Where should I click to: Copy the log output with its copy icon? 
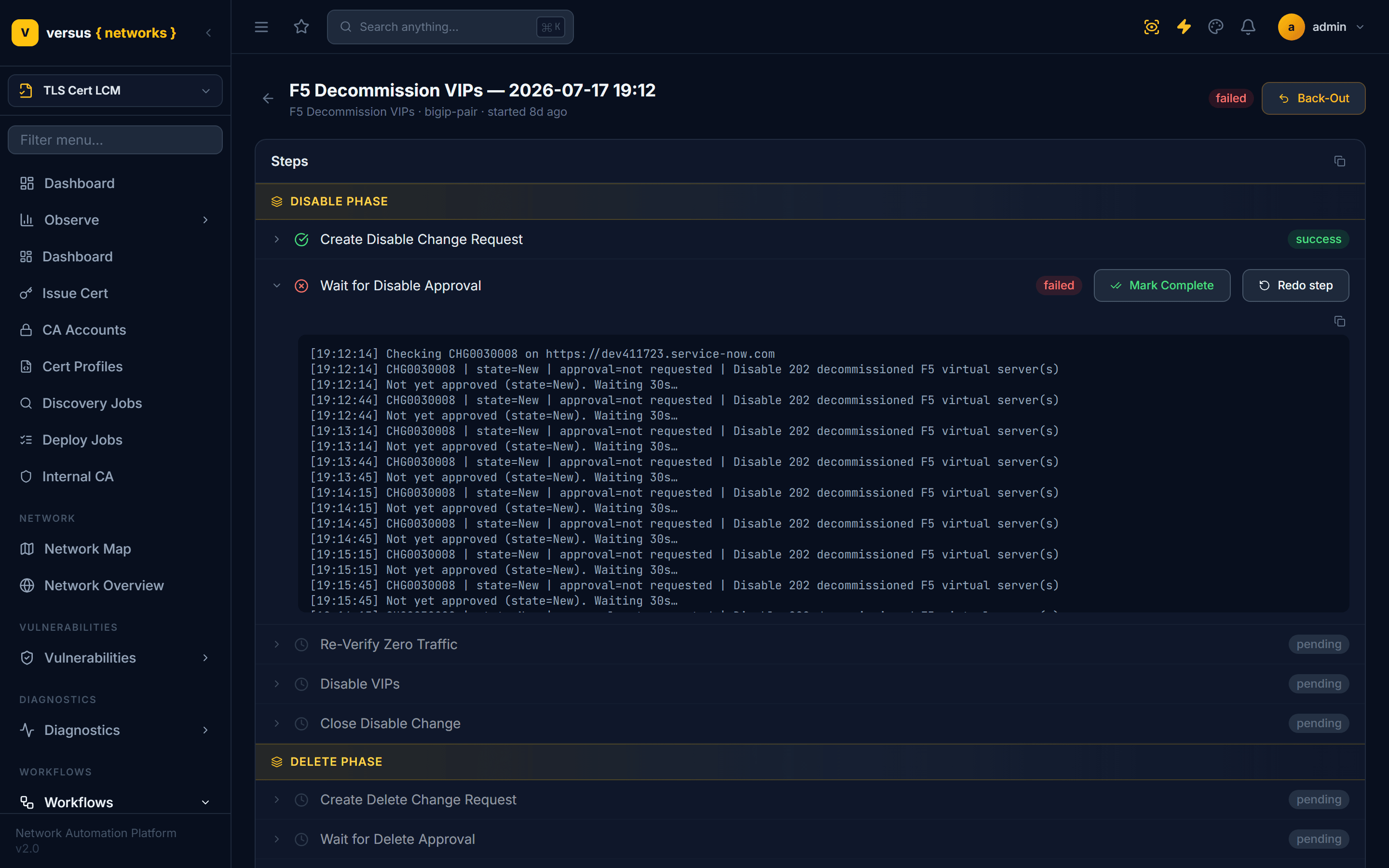[x=1340, y=322]
